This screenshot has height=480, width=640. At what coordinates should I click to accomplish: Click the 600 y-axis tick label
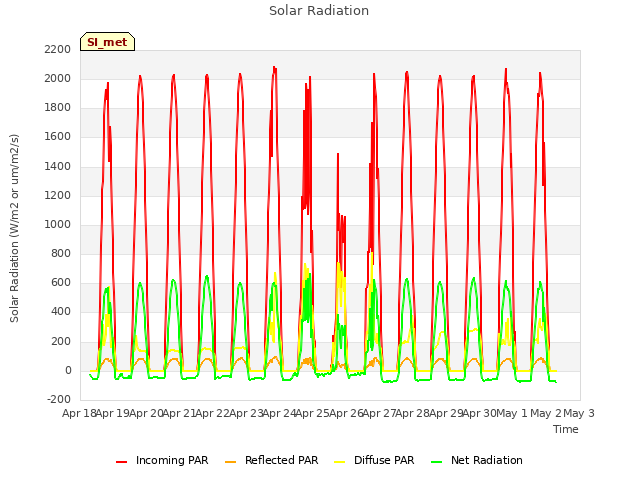[61, 282]
